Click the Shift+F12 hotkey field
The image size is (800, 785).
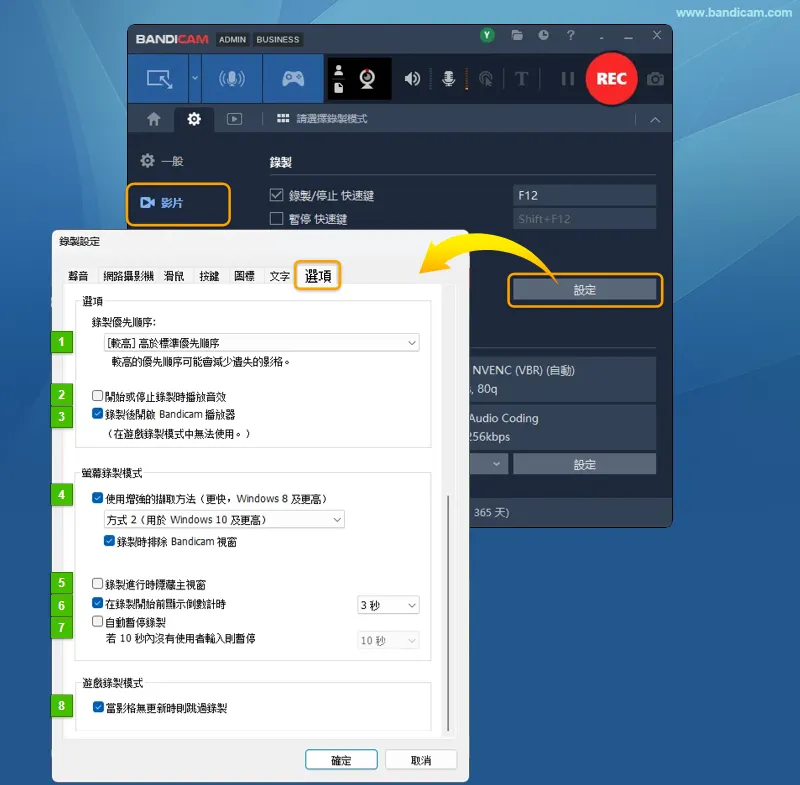[584, 219]
